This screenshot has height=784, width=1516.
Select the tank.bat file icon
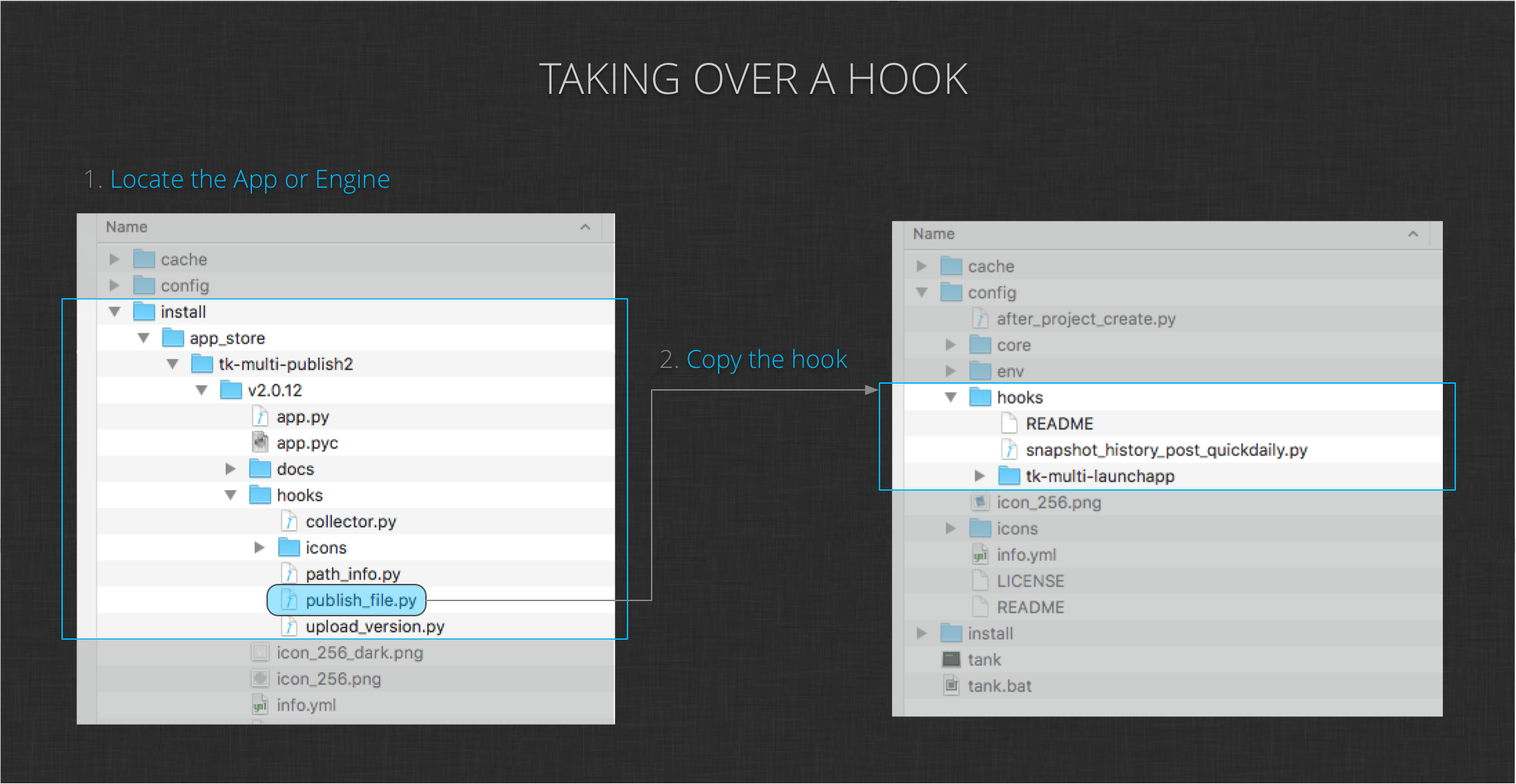tap(951, 686)
